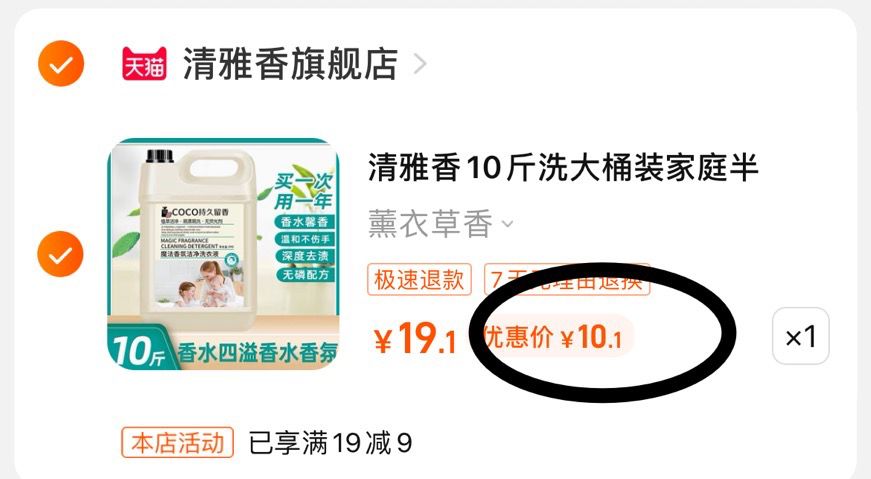This screenshot has width=871, height=479.
Task: Click the 香水馨香 label in thumbnail
Action: [x=304, y=222]
